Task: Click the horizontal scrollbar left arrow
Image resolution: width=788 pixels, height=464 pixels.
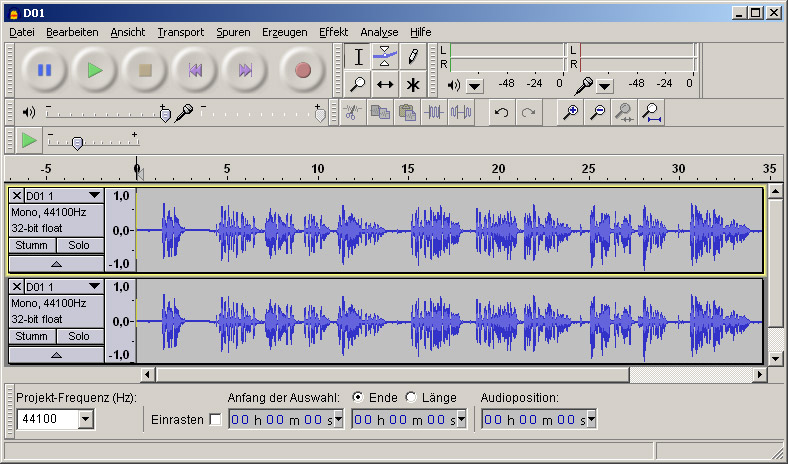Action: tap(147, 374)
